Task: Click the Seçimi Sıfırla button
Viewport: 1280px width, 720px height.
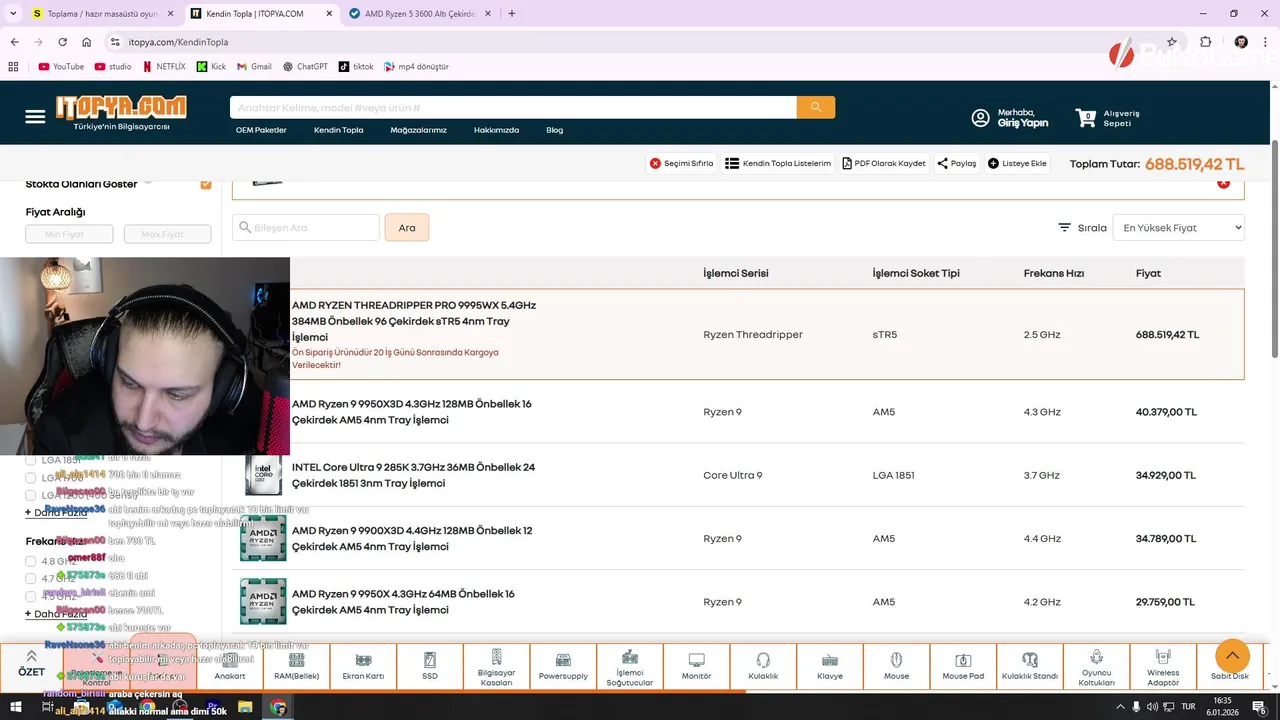Action: coord(681,163)
